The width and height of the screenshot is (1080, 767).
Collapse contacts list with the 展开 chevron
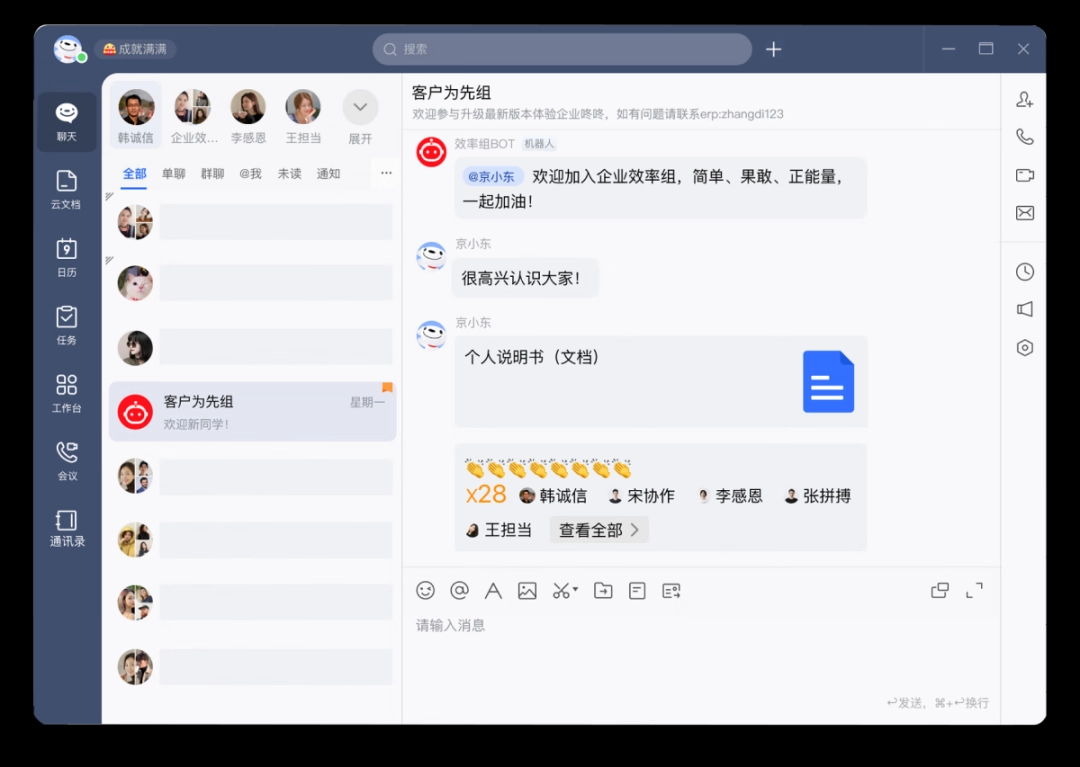point(360,106)
